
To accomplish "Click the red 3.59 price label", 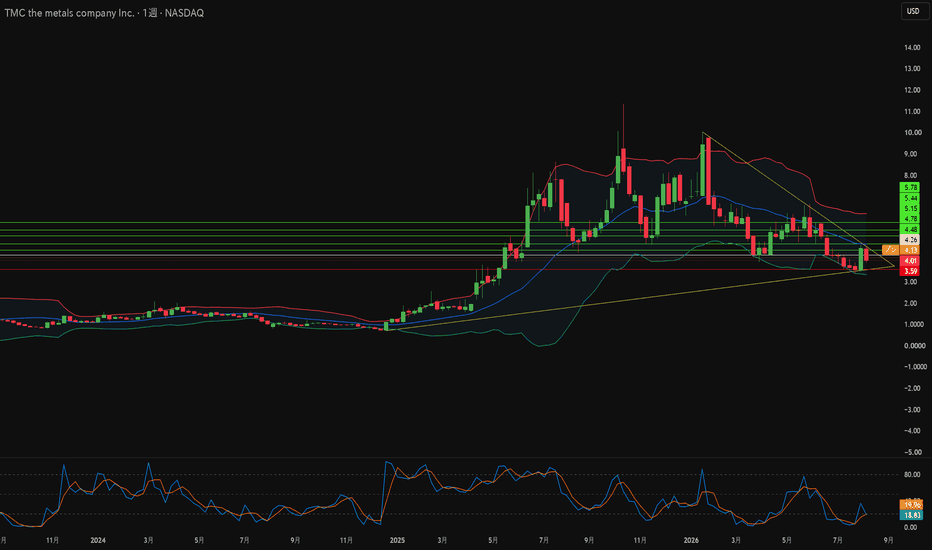I will [x=910, y=271].
